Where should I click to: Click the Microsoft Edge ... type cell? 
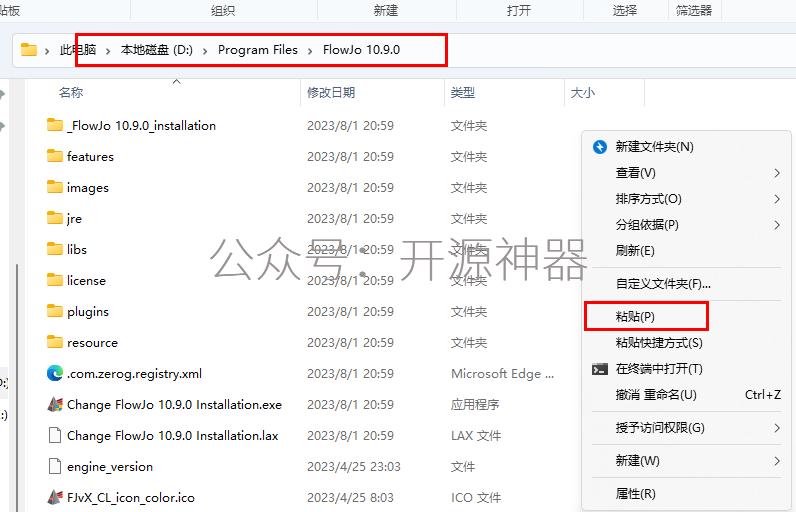503,374
